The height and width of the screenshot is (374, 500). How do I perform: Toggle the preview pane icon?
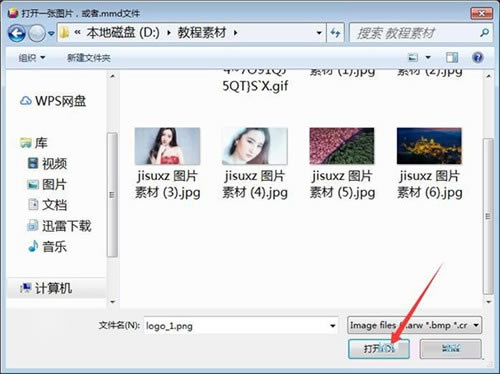pos(452,58)
